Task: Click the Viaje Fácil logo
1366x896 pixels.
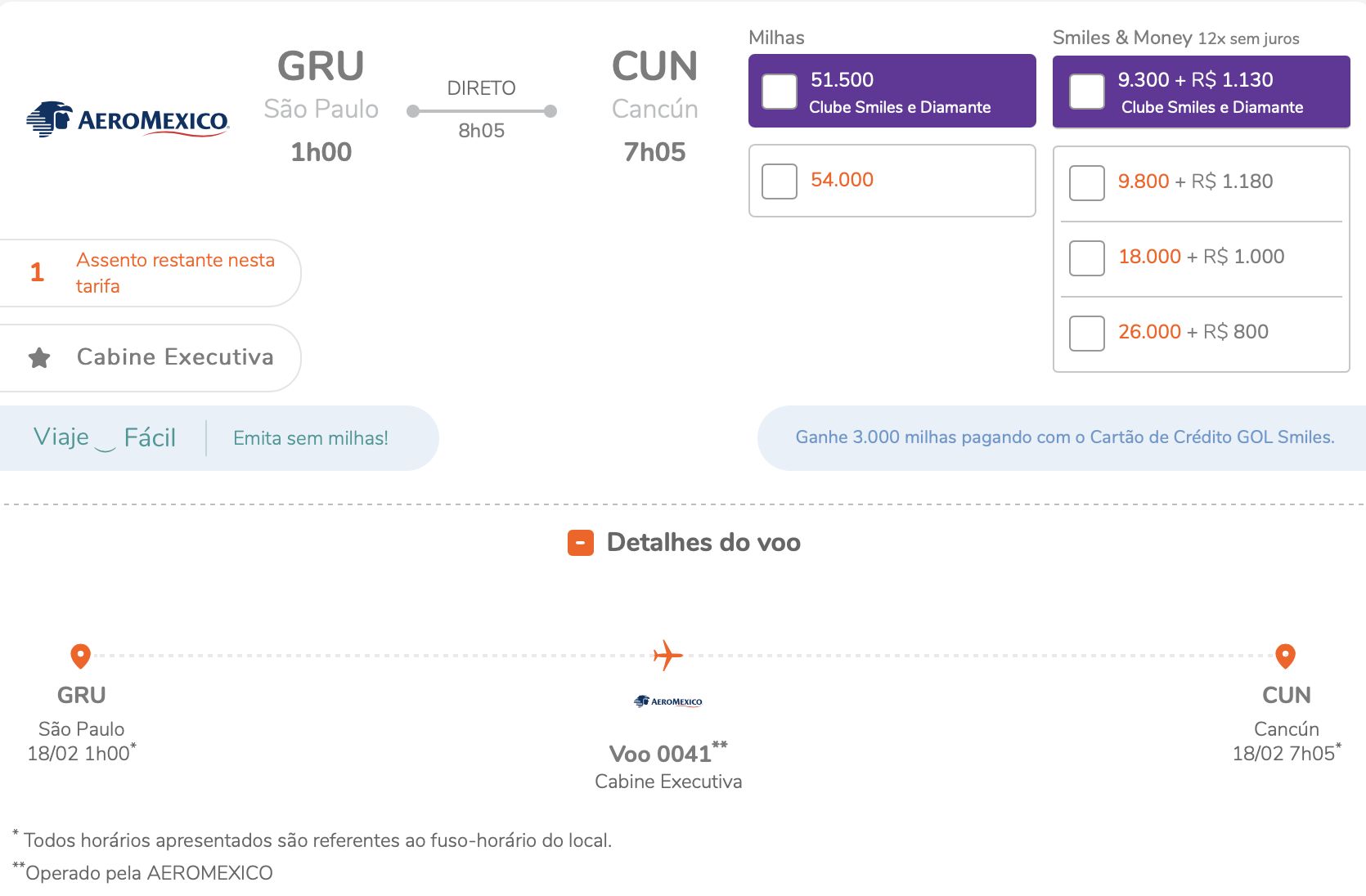Action: [105, 437]
